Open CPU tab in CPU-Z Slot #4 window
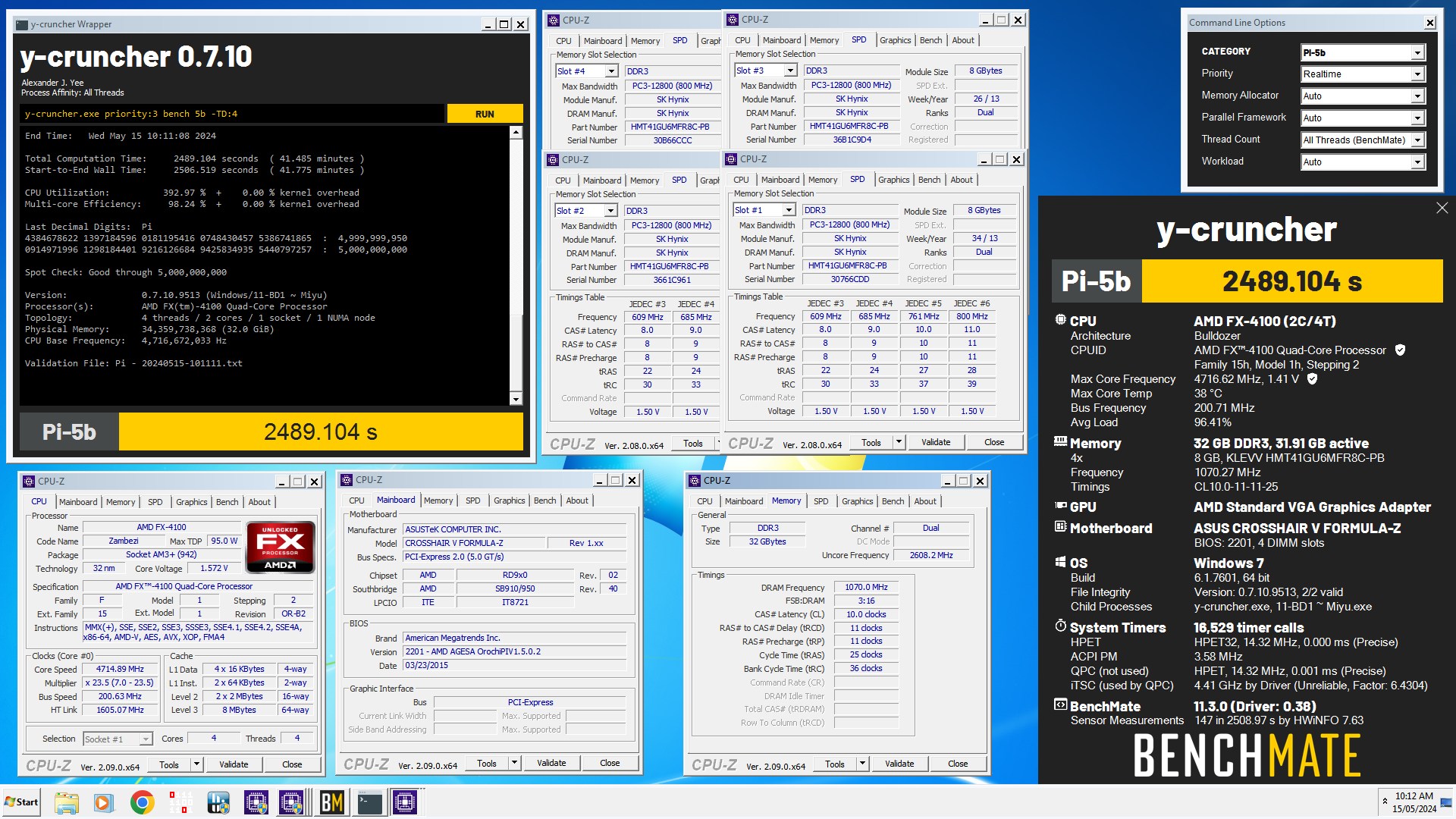1456x819 pixels. 563,41
